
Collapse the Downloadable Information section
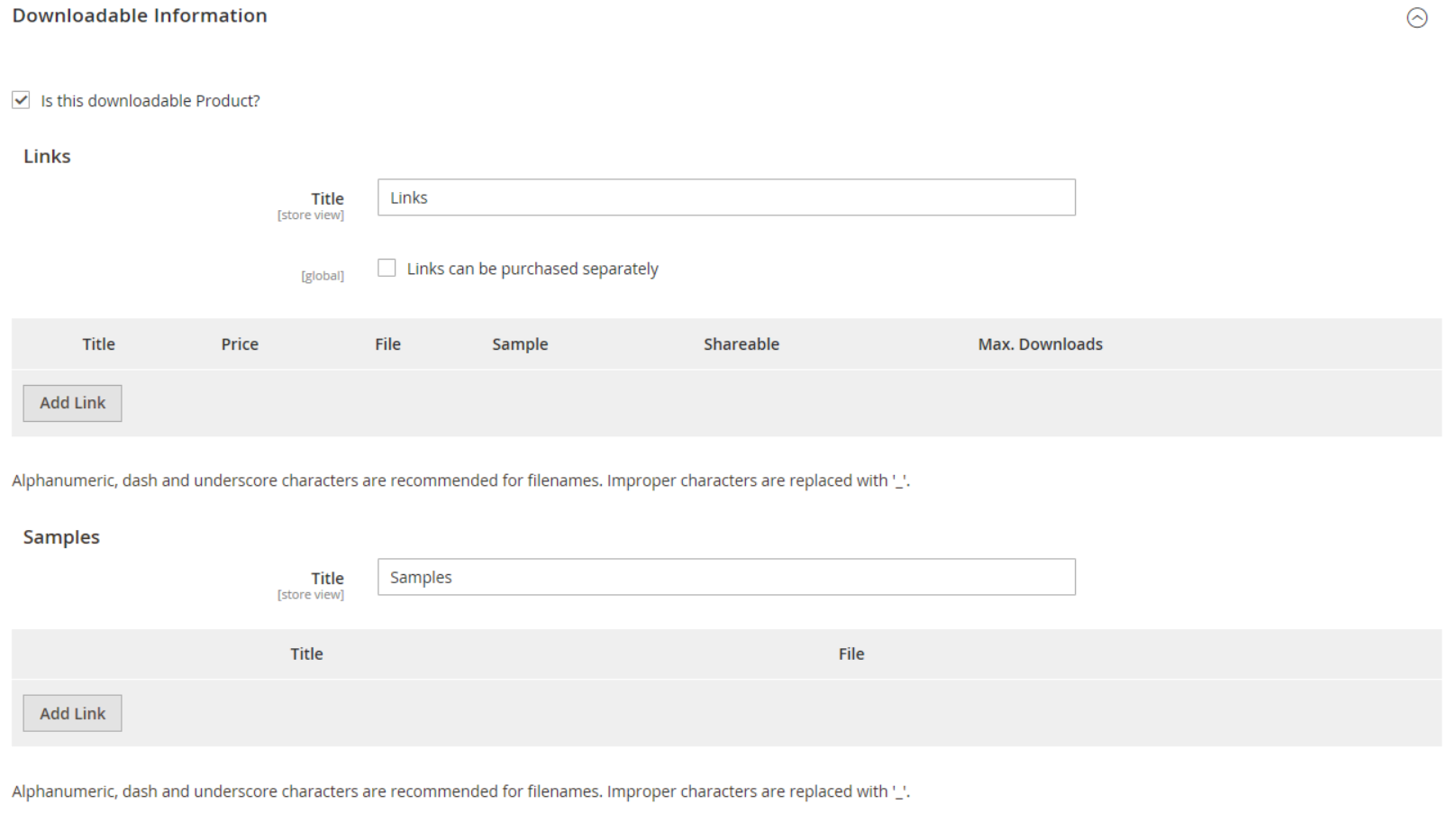pos(1416,18)
